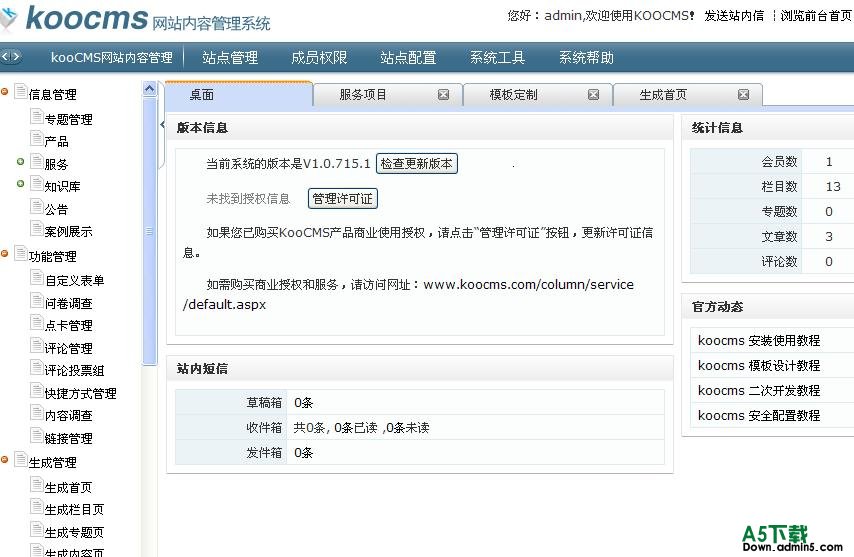Collapse the 生成管理 tree group

[x=4, y=460]
